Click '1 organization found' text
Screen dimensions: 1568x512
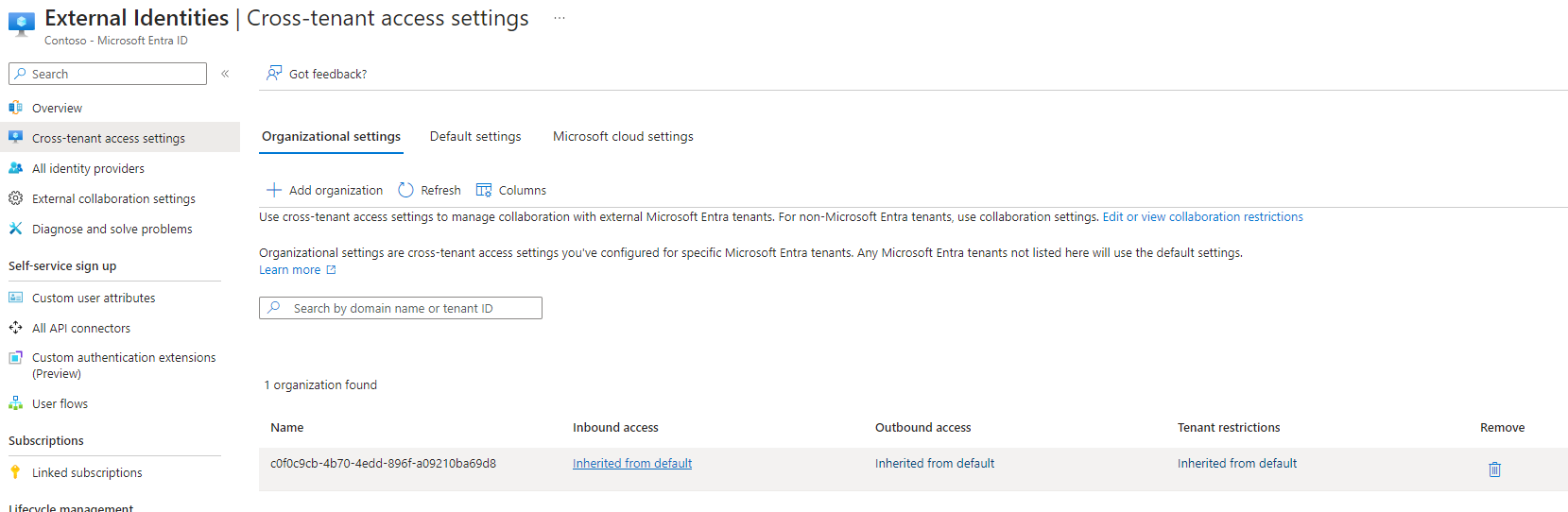pyautogui.click(x=320, y=385)
